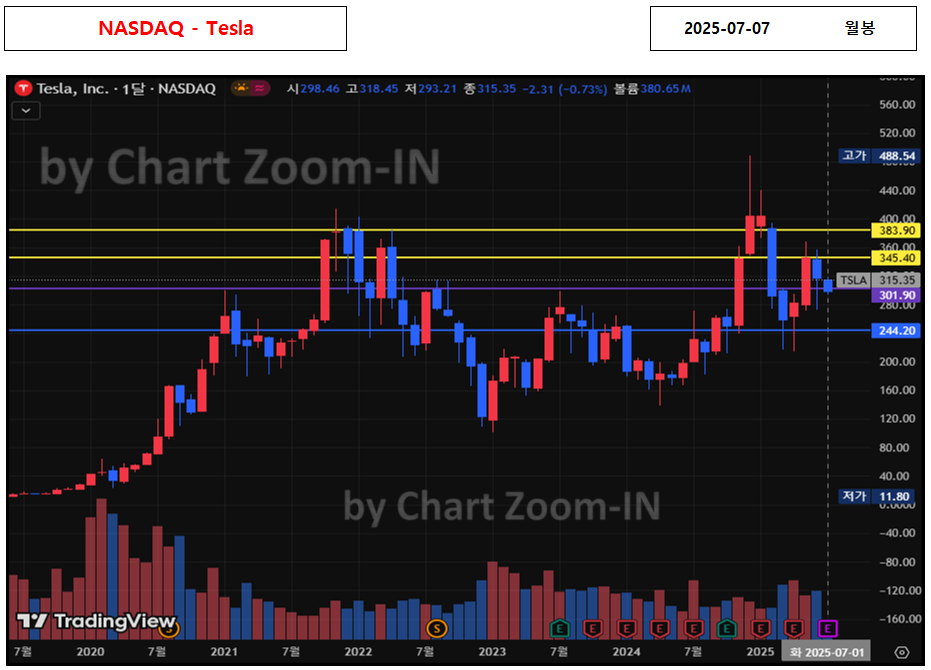Click the 2020 label on time axis
The height and width of the screenshot is (670, 931).
(x=90, y=652)
